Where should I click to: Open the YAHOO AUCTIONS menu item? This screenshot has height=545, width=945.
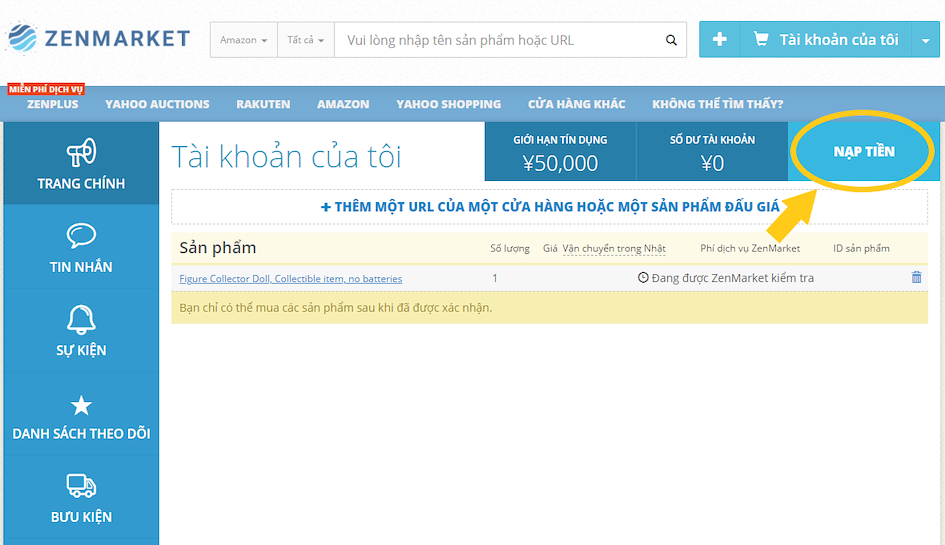coord(157,104)
